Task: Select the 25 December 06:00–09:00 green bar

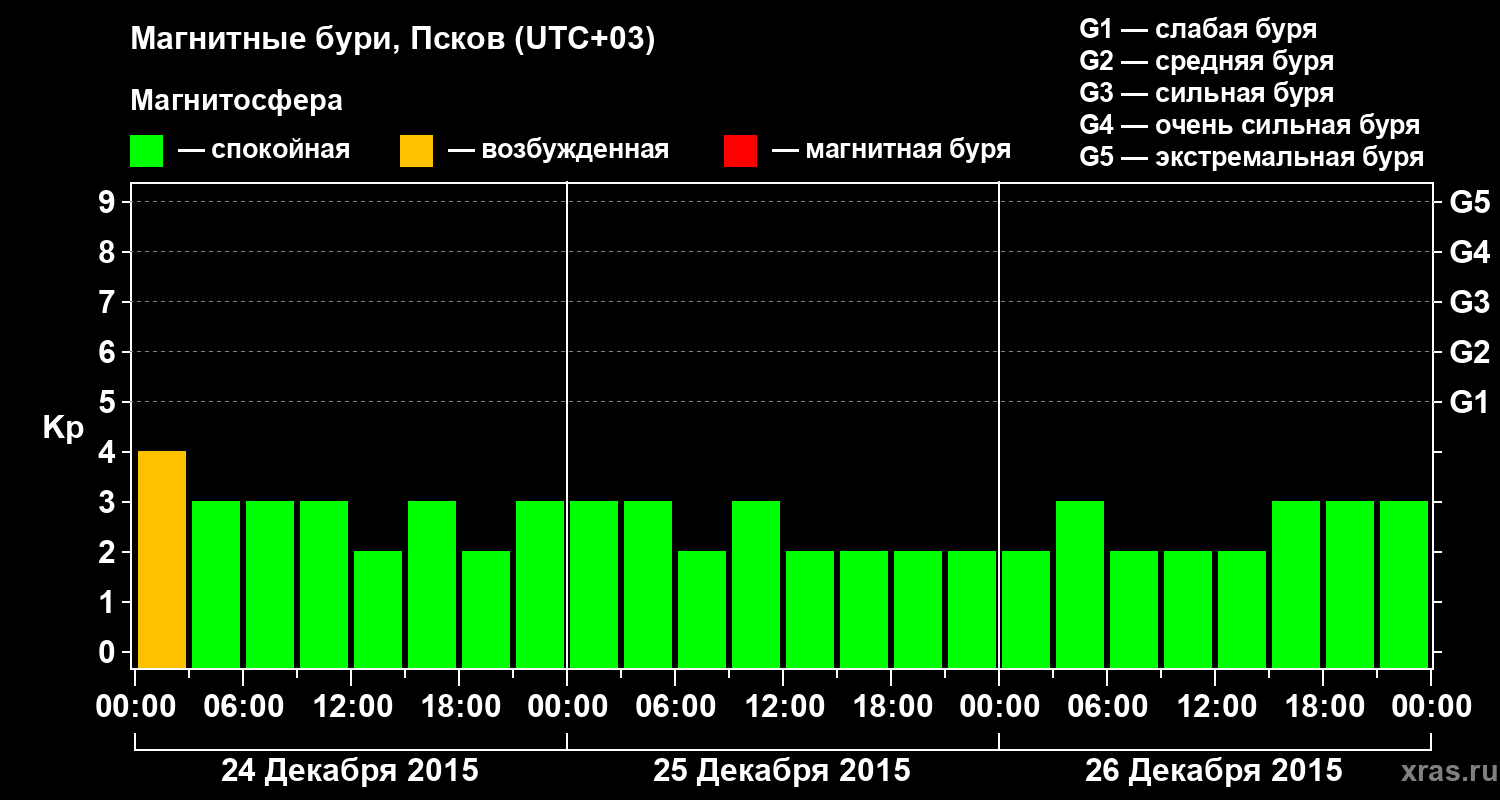Action: tap(702, 610)
